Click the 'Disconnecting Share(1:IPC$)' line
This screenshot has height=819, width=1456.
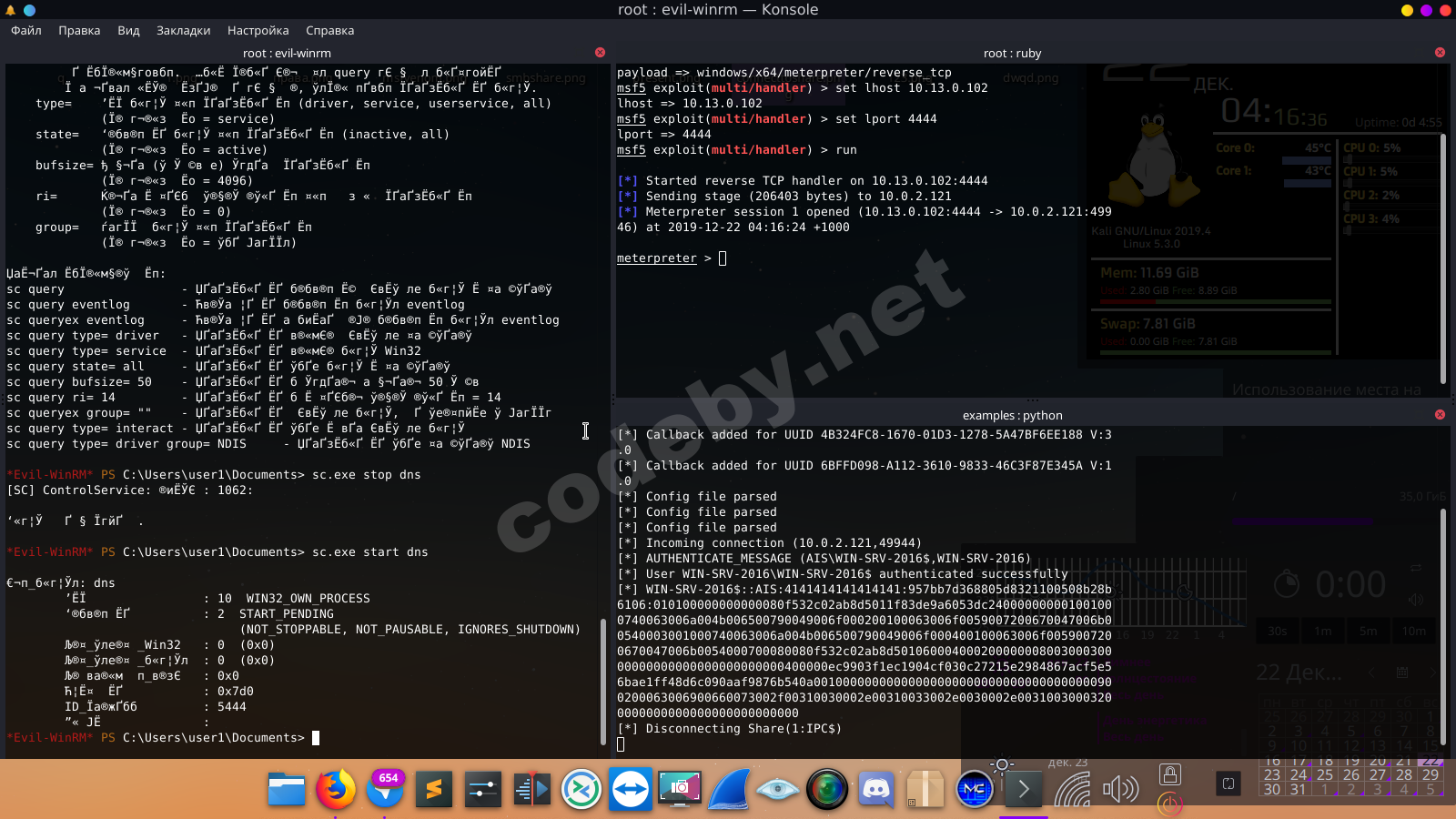(x=730, y=729)
